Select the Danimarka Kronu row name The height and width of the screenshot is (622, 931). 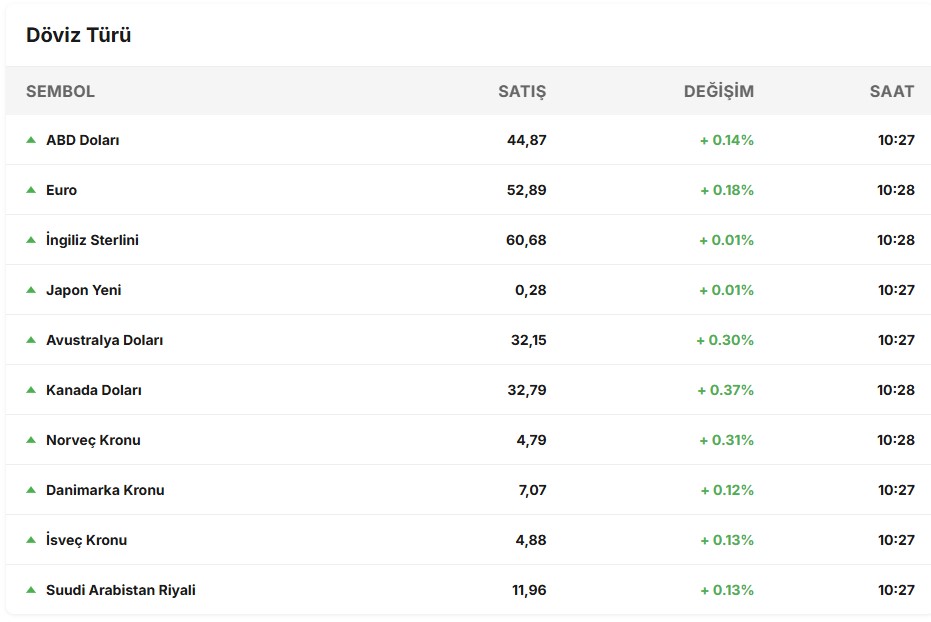(x=105, y=490)
